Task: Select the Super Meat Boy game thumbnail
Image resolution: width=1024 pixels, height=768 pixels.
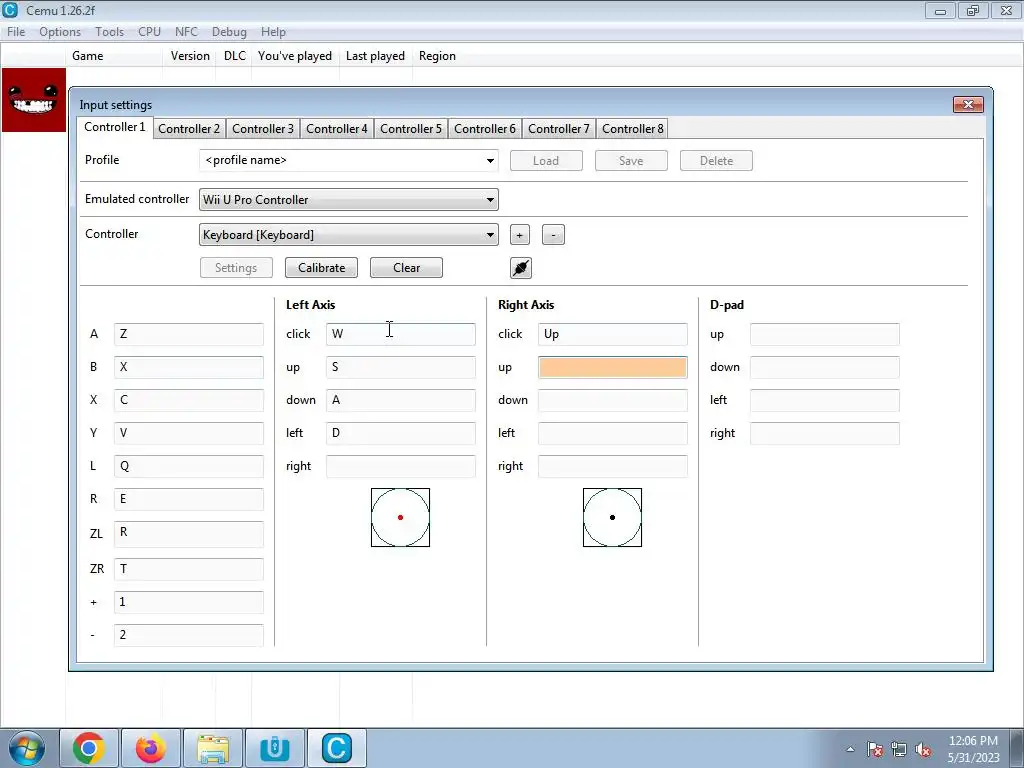Action: click(34, 100)
